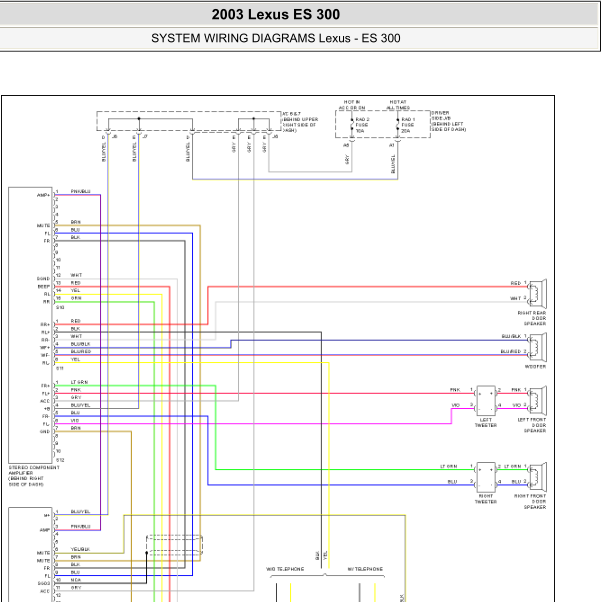Click the 'W/ TELEPHONE' label
This screenshot has width=603, height=602.
(x=365, y=569)
